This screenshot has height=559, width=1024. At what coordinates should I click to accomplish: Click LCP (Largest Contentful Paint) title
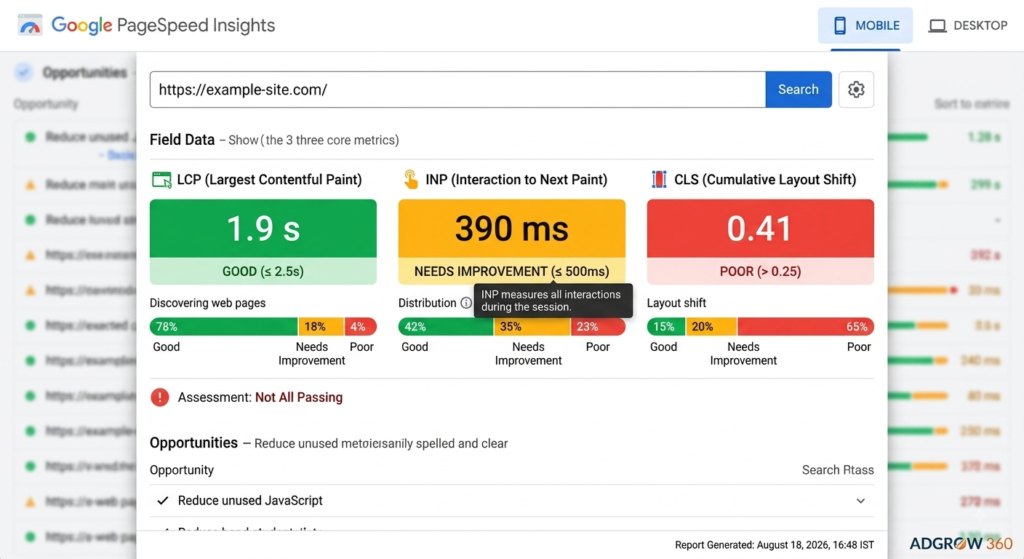269,180
